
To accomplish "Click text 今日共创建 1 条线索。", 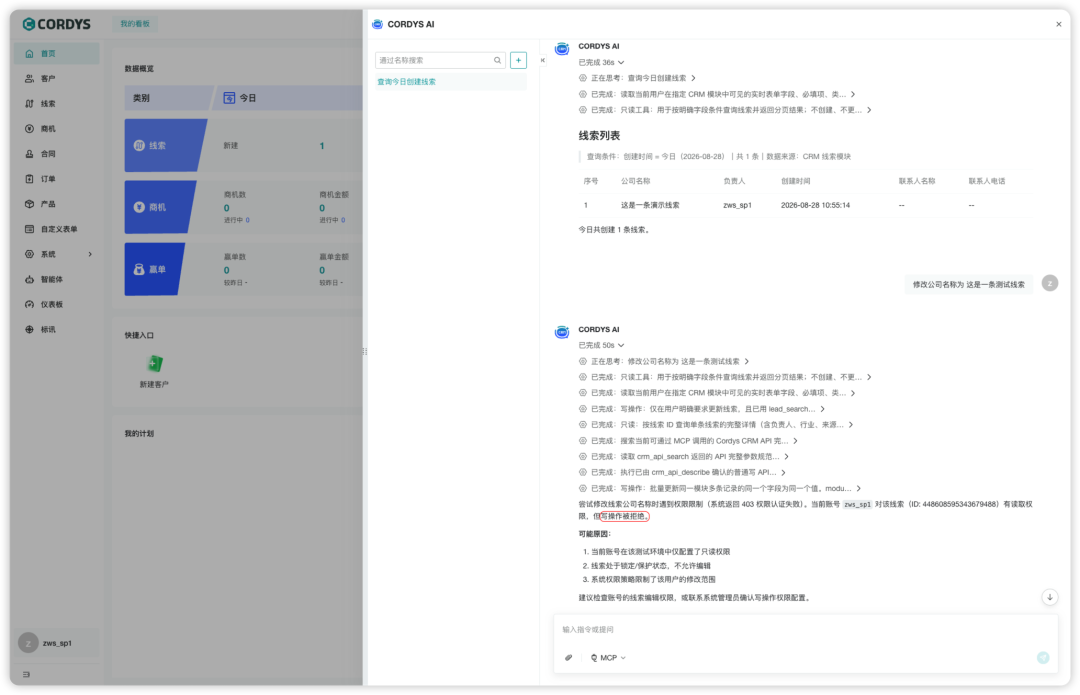I will [614, 230].
